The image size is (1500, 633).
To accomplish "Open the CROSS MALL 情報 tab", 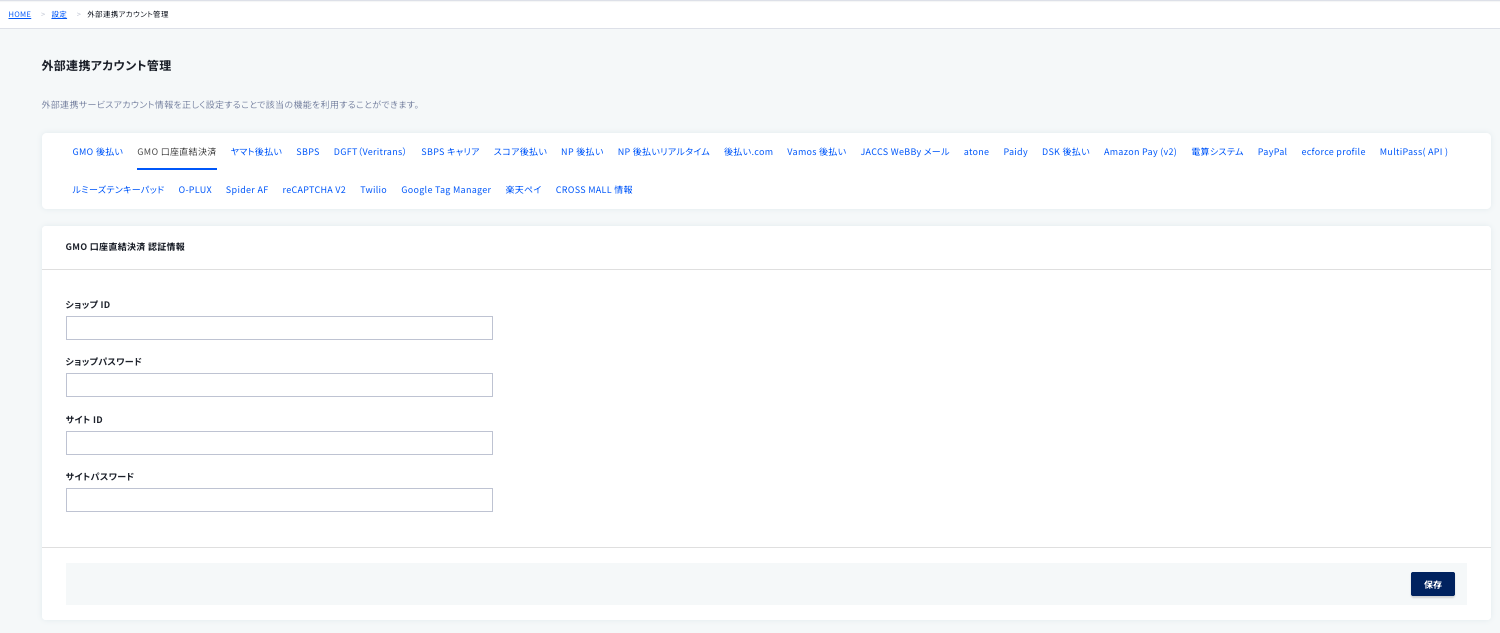I will point(594,189).
